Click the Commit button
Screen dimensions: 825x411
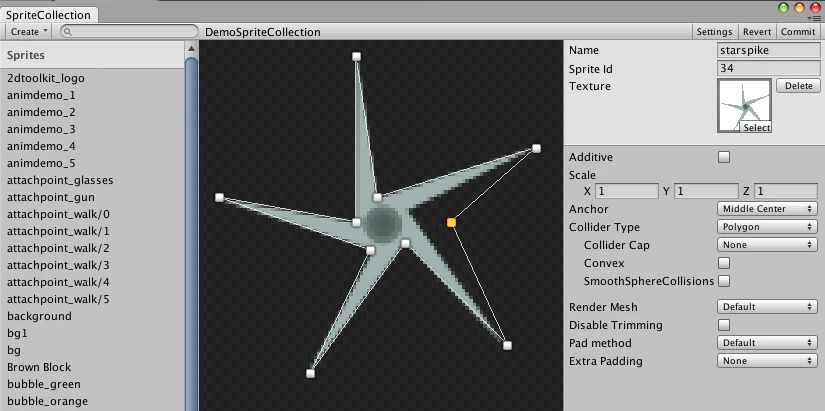(x=798, y=32)
